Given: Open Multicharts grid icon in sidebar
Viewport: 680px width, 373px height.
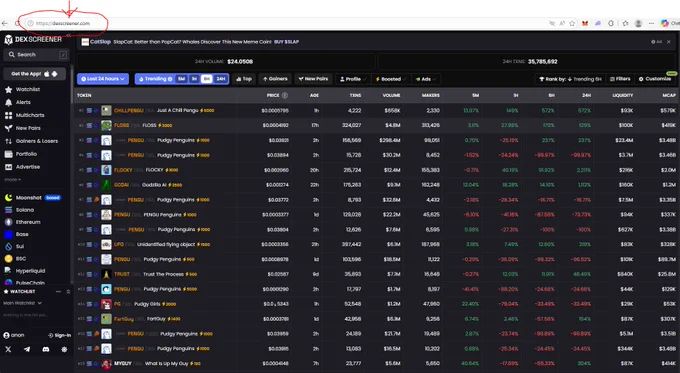Looking at the screenshot, I should [8, 115].
